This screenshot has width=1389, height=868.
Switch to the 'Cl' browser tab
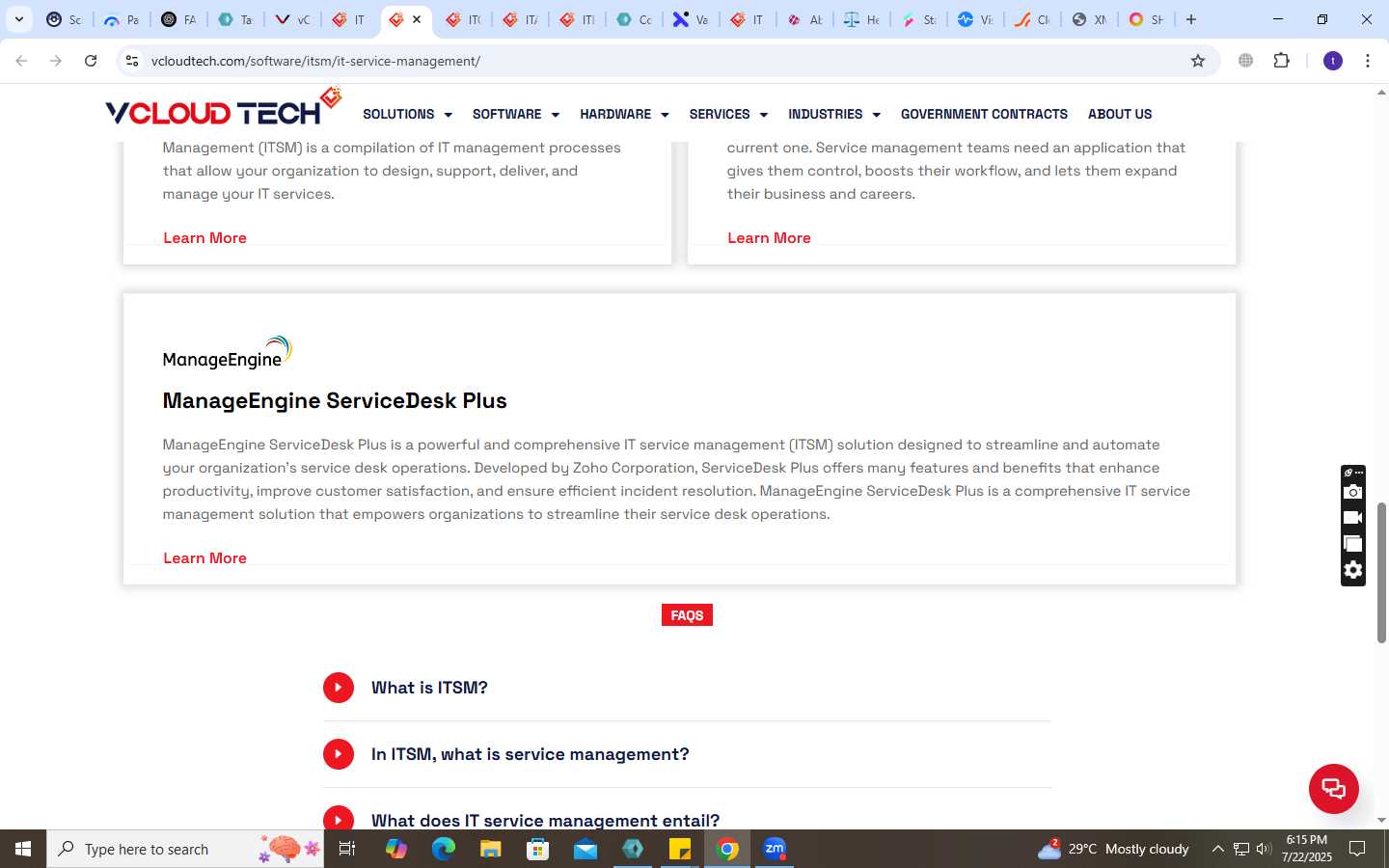tap(1032, 19)
